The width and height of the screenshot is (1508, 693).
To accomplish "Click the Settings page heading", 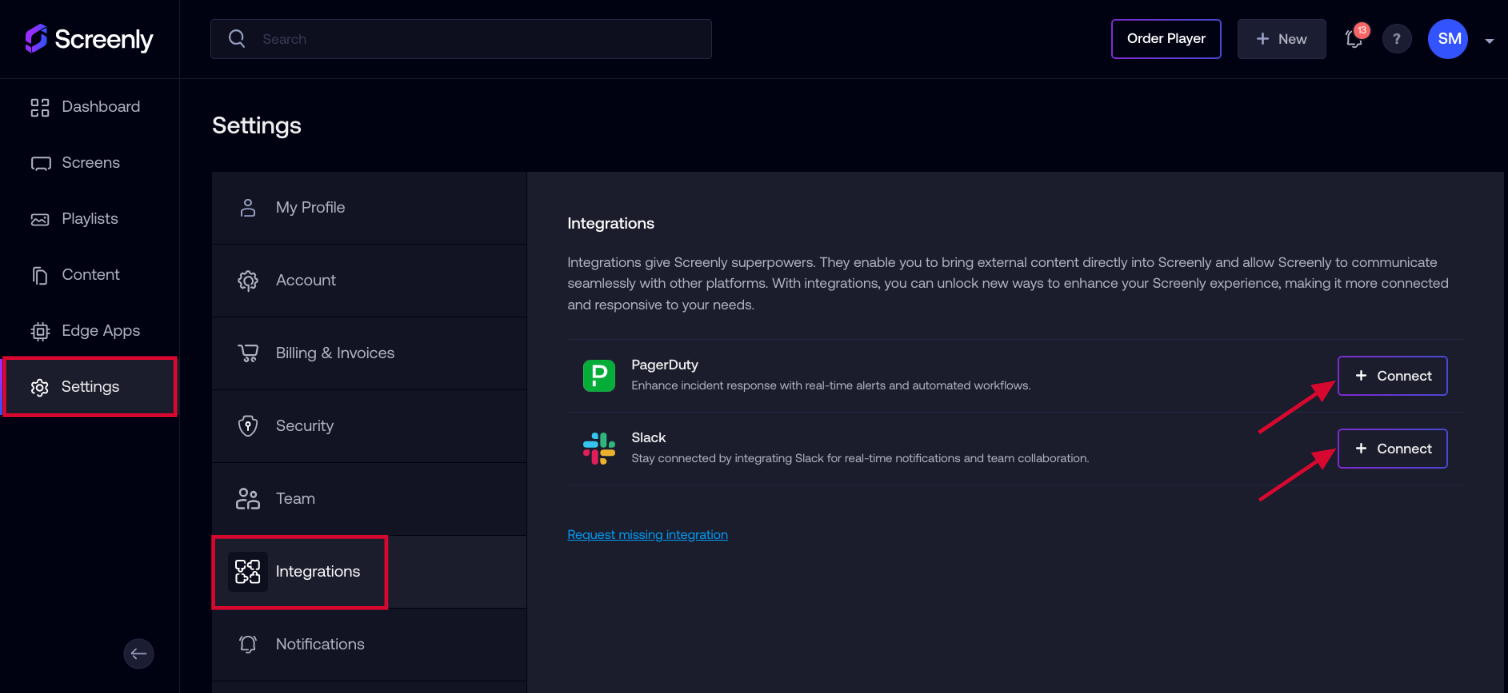I will click(x=257, y=126).
